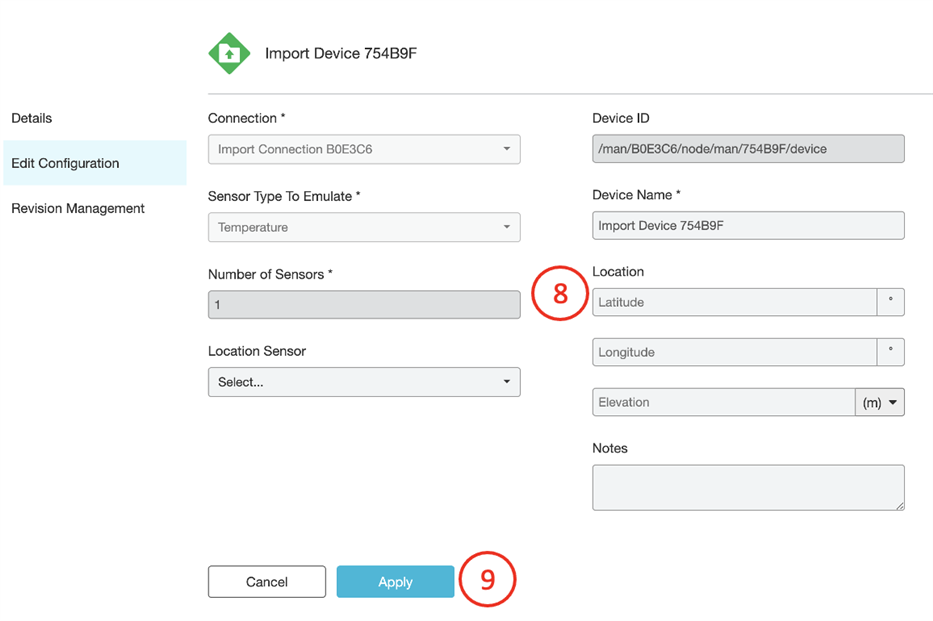Go to the Details tab
The width and height of the screenshot is (933, 621).
[x=32, y=118]
